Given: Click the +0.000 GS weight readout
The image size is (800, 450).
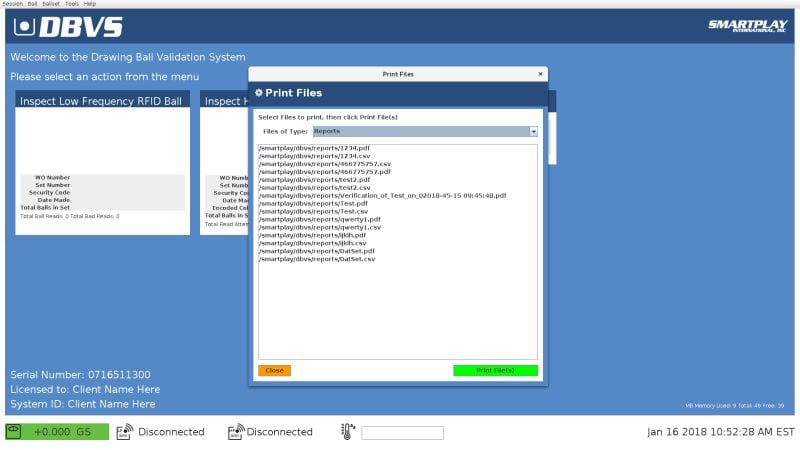Looking at the screenshot, I should [x=62, y=432].
